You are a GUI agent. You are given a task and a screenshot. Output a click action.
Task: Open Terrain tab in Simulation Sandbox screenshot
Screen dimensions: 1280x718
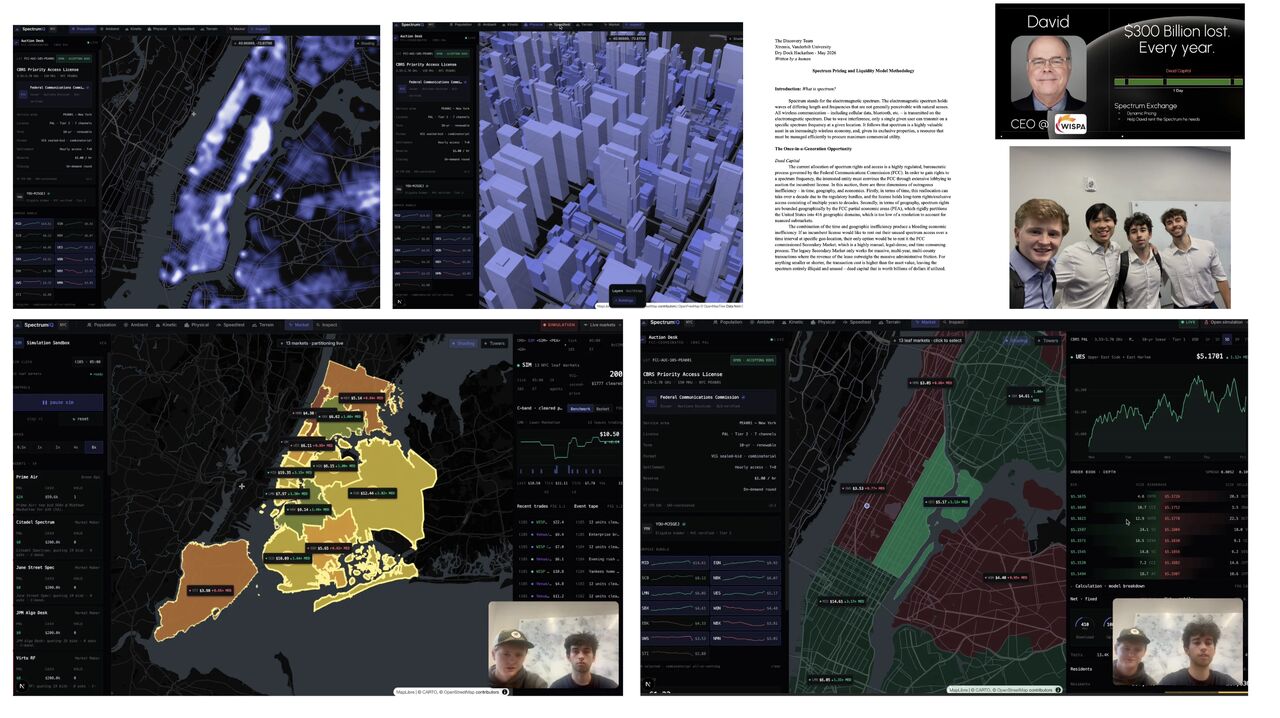(263, 325)
